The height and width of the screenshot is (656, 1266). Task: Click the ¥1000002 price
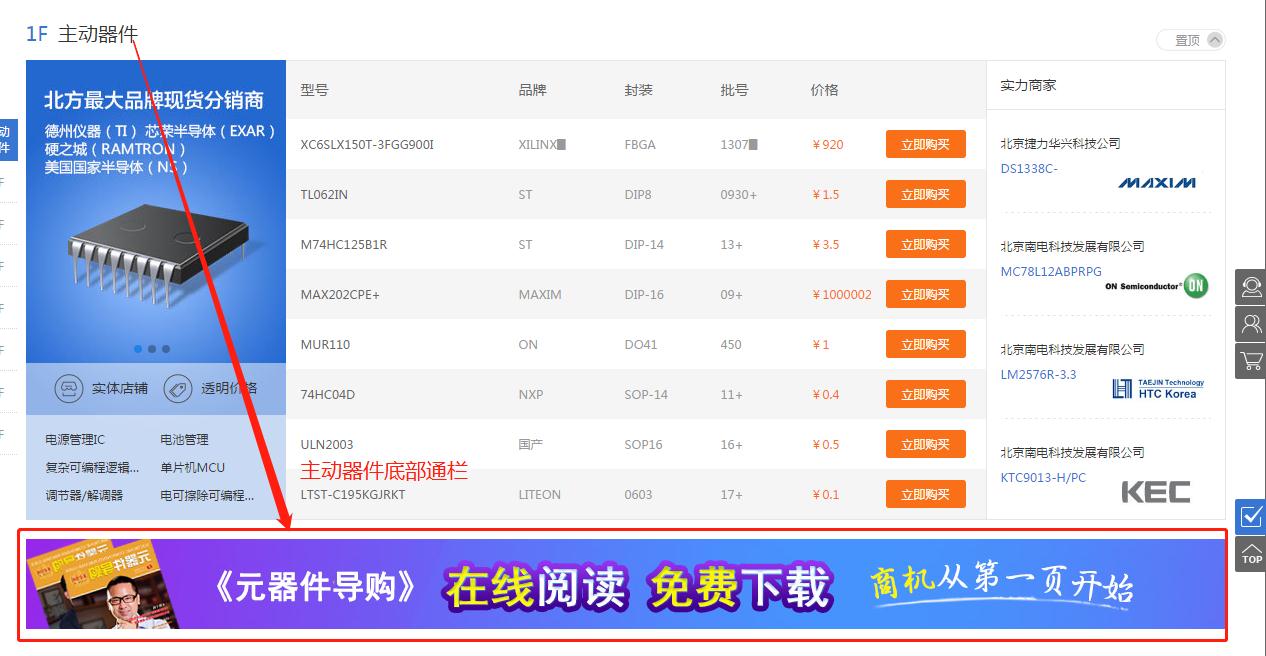coord(842,294)
